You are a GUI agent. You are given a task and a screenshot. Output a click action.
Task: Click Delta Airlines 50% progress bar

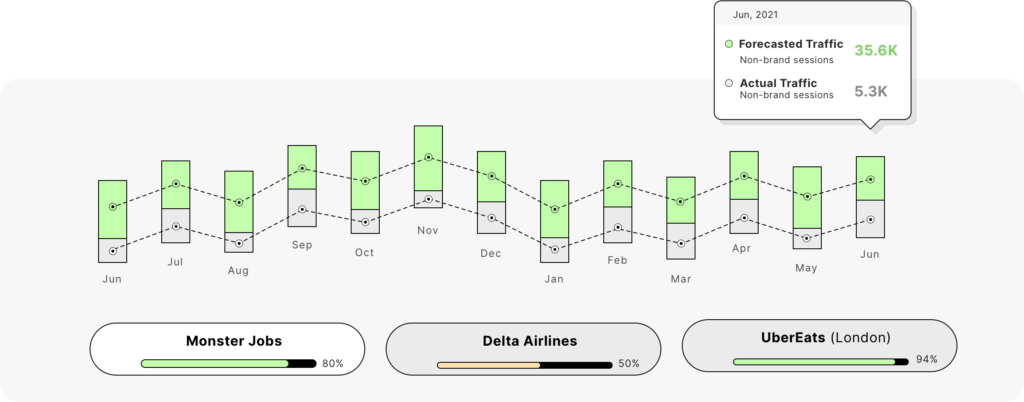pos(525,365)
